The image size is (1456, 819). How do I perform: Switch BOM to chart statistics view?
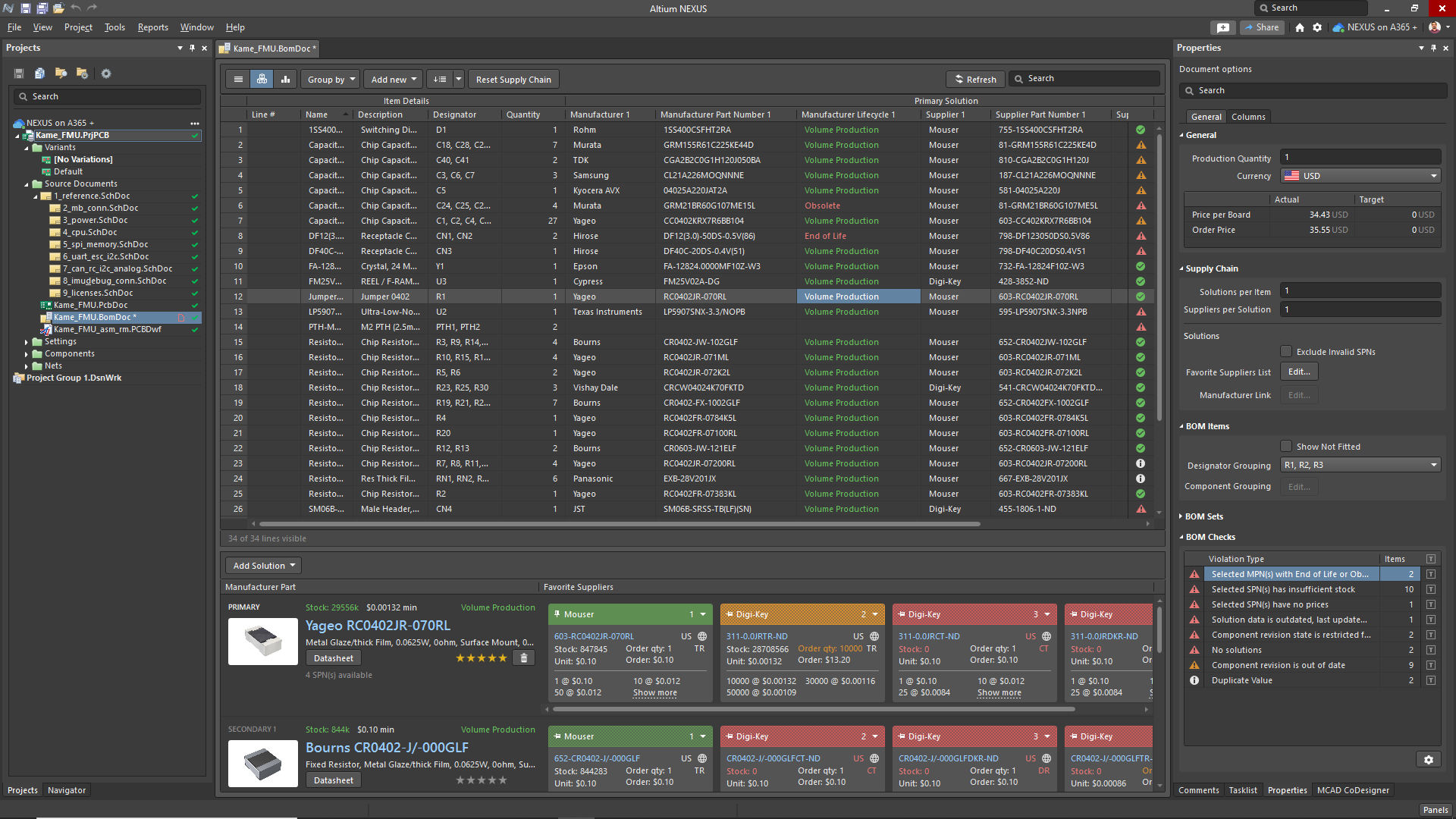285,80
